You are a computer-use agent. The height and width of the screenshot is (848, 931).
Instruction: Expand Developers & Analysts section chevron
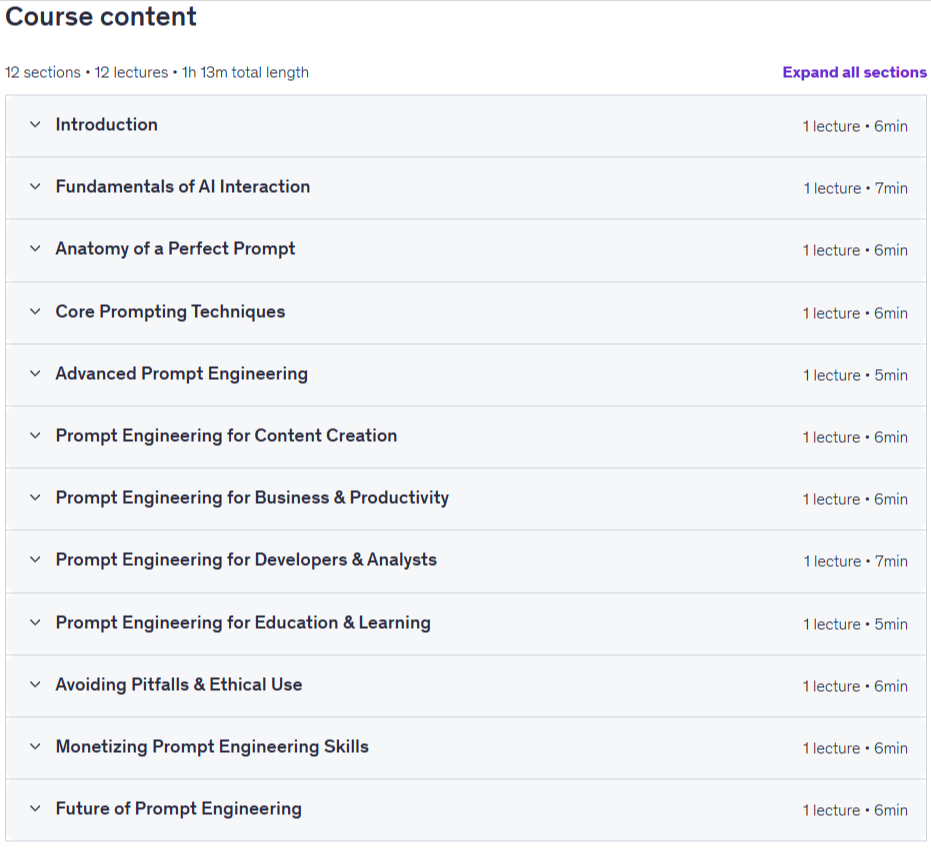36,559
